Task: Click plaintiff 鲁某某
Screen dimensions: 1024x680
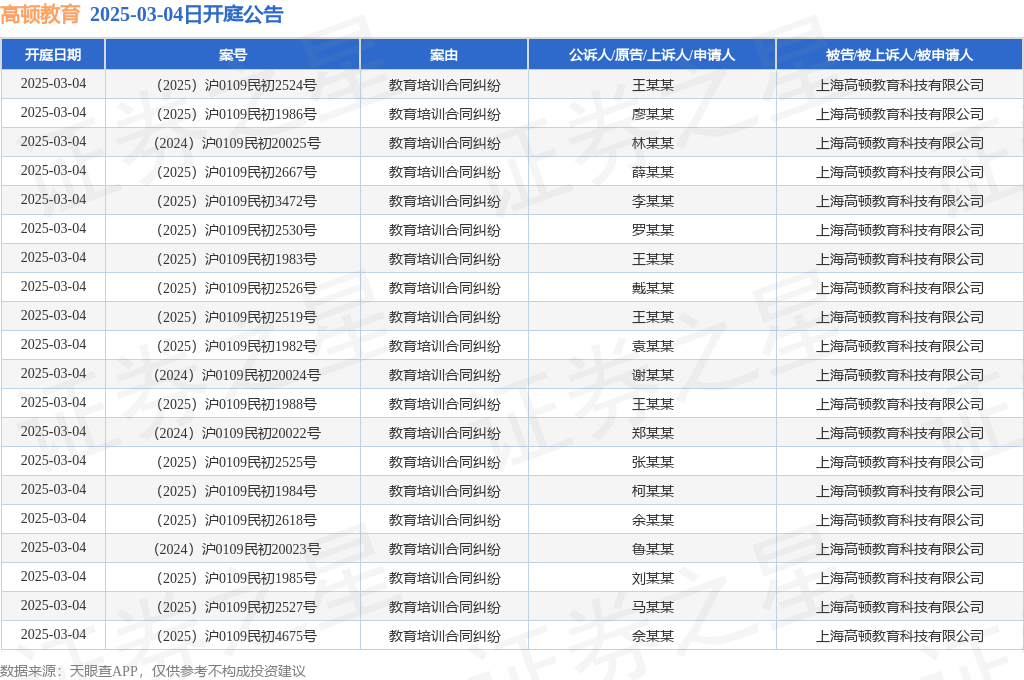Action: pos(652,549)
